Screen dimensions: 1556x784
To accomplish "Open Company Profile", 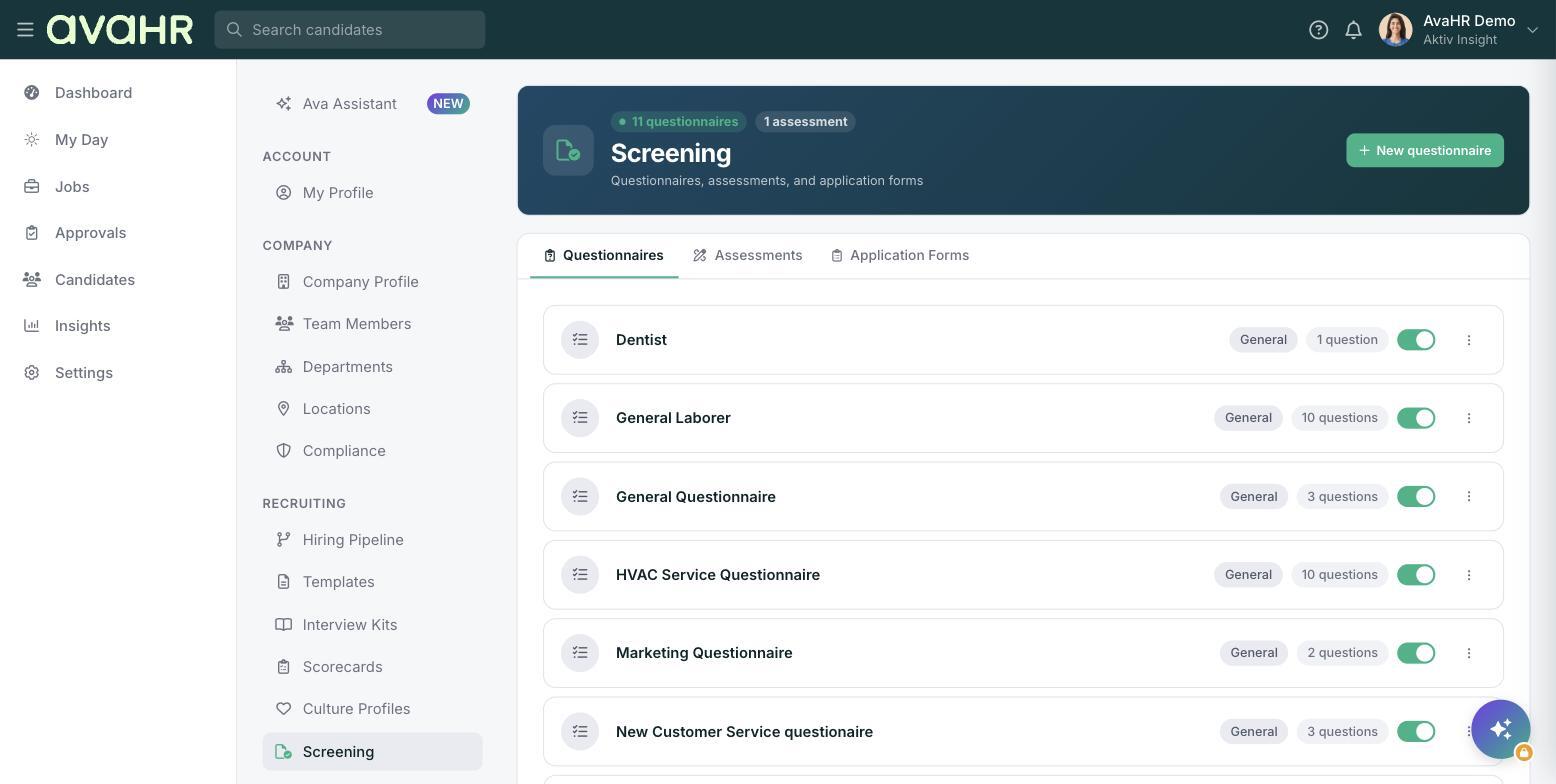I will point(372,282).
